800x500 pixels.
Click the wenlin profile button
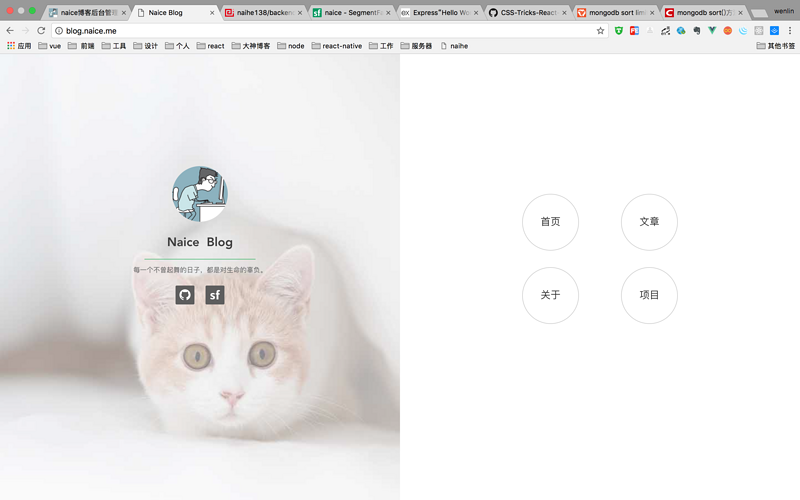point(784,11)
